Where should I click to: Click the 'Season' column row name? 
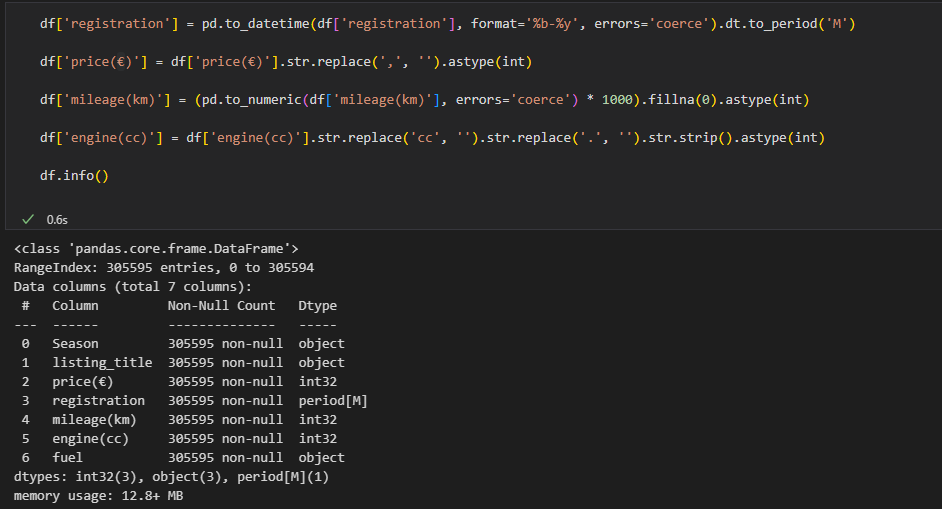(75, 344)
